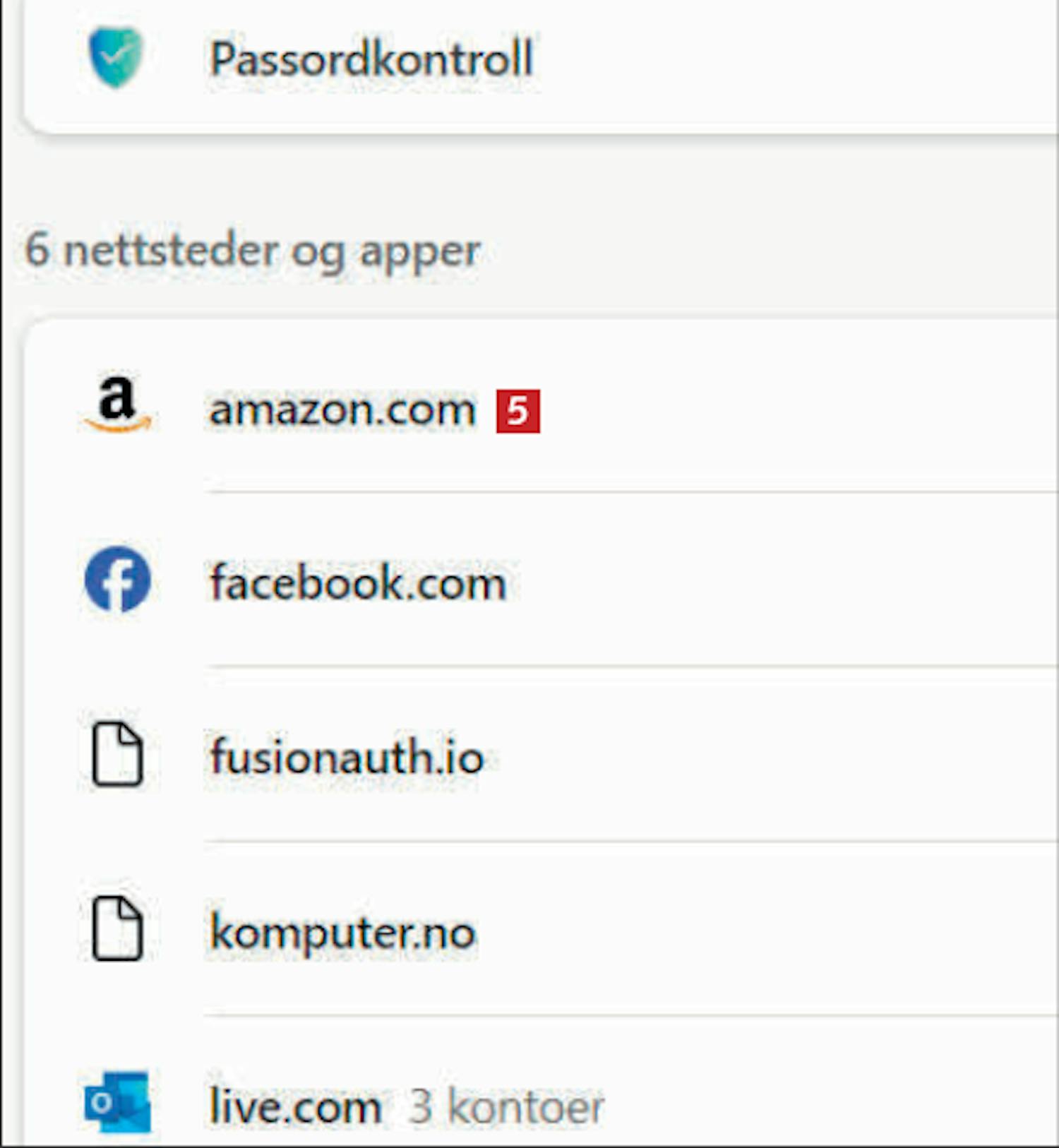Click the divider line below amazon.com
This screenshot has height=1148, width=1059.
632,491
